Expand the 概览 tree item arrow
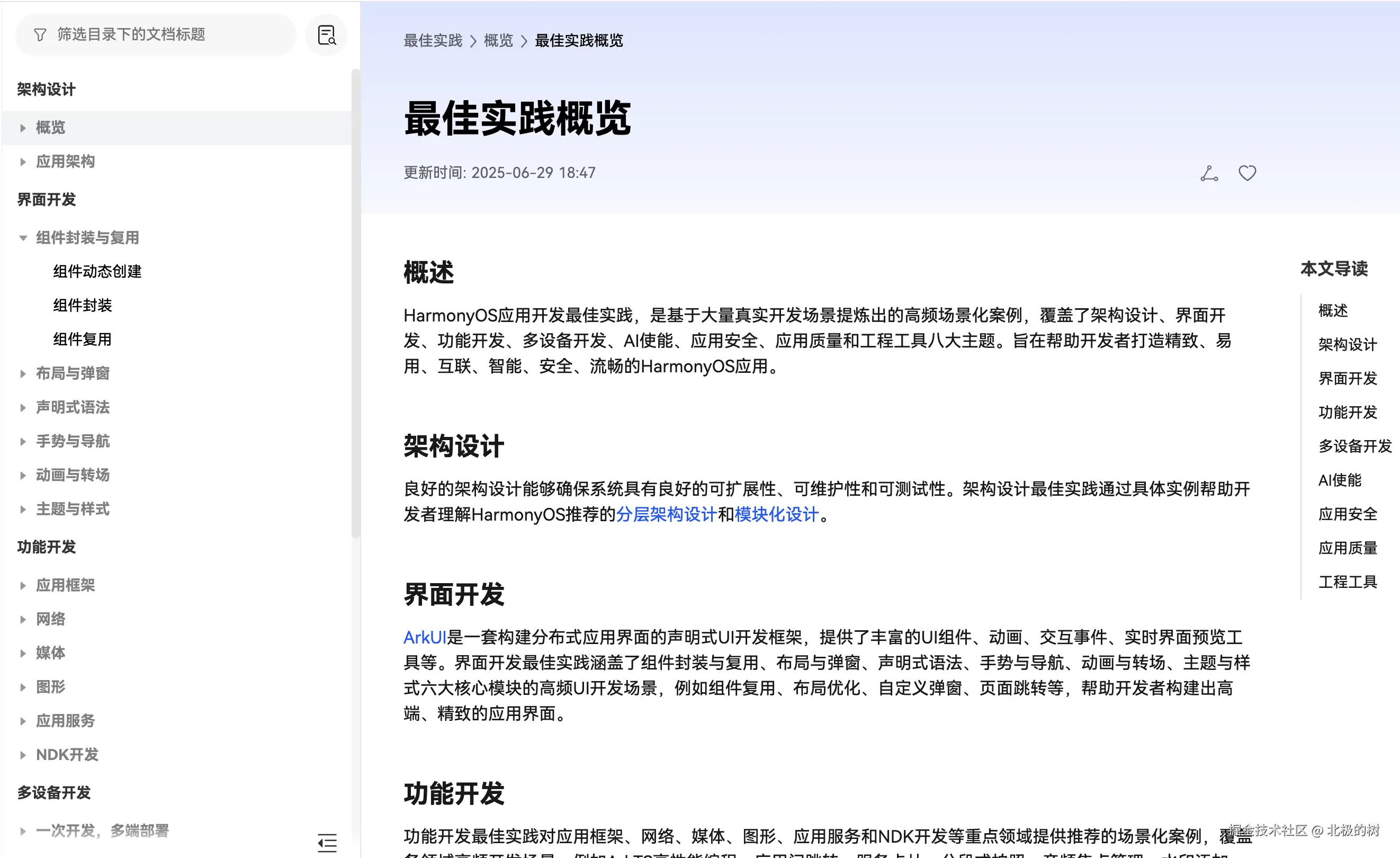This screenshot has height=858, width=1400. click(x=23, y=128)
